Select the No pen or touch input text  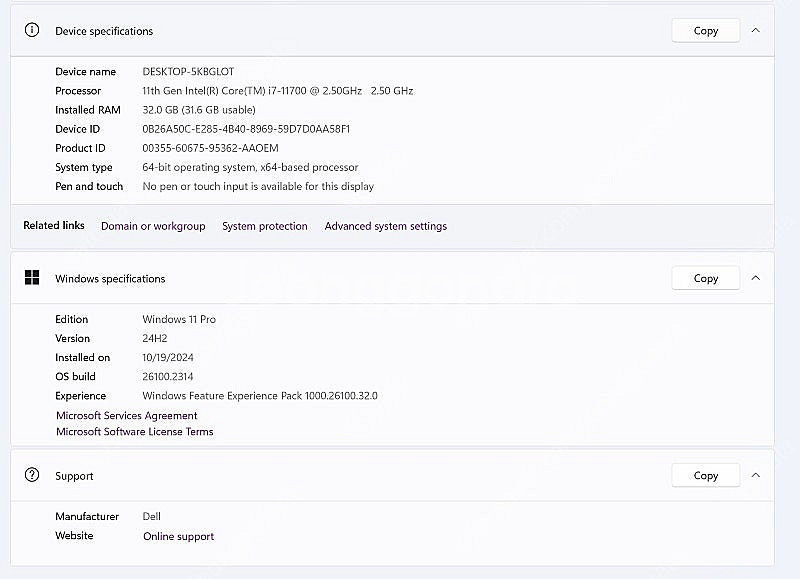pos(258,186)
